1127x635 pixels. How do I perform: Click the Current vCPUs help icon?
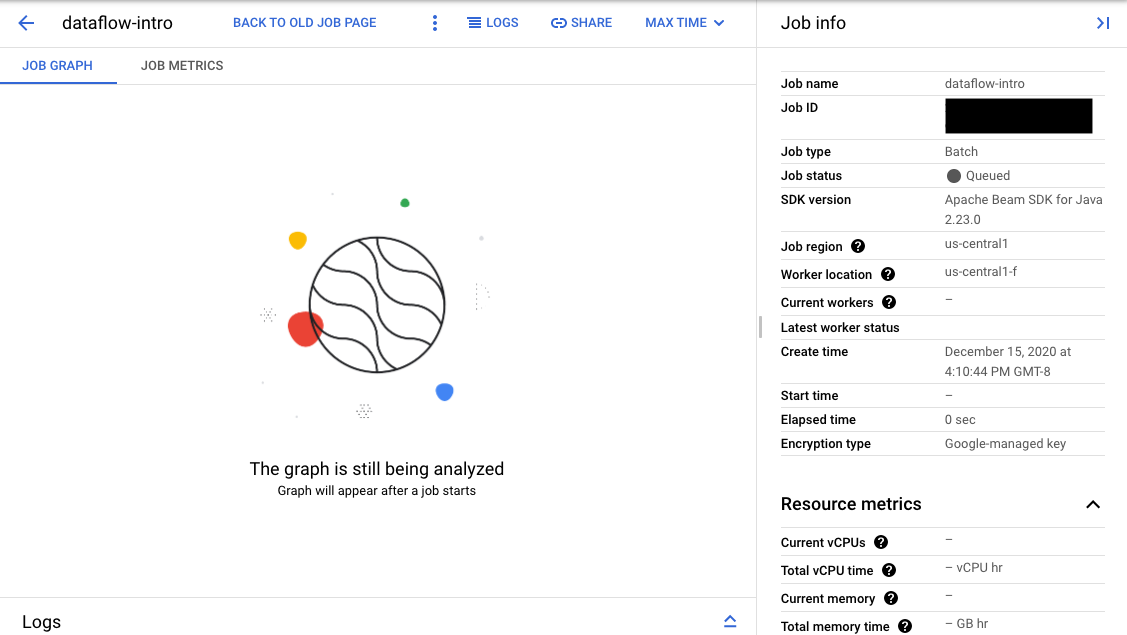880,542
